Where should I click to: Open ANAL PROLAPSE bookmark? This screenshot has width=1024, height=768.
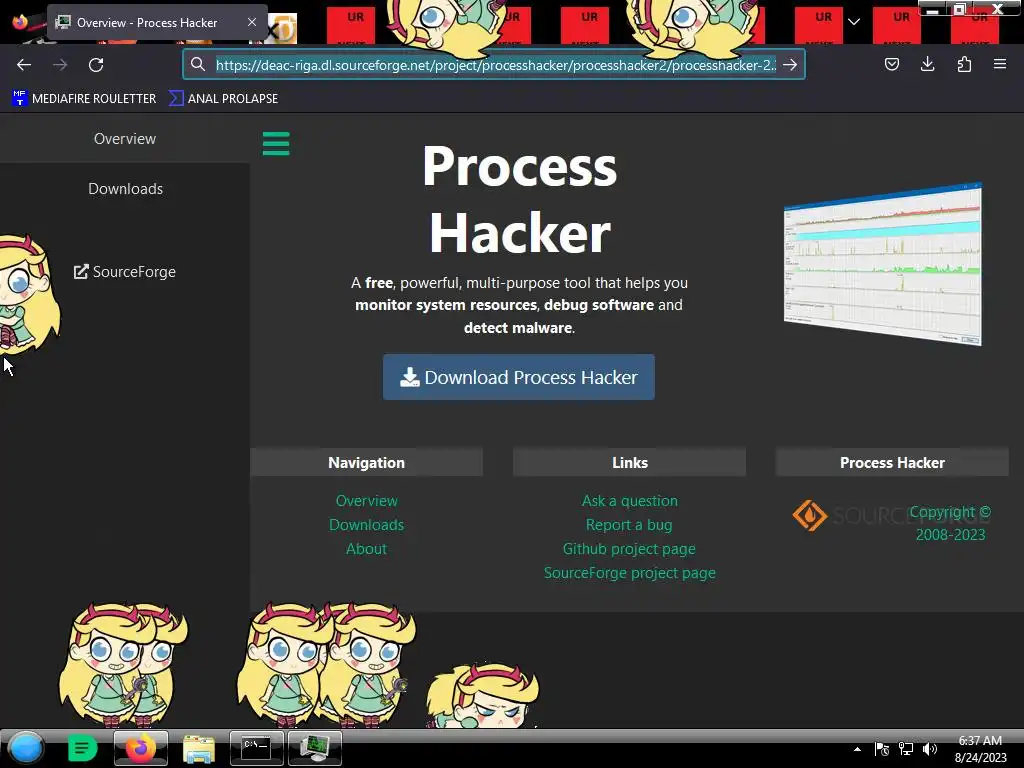point(223,99)
